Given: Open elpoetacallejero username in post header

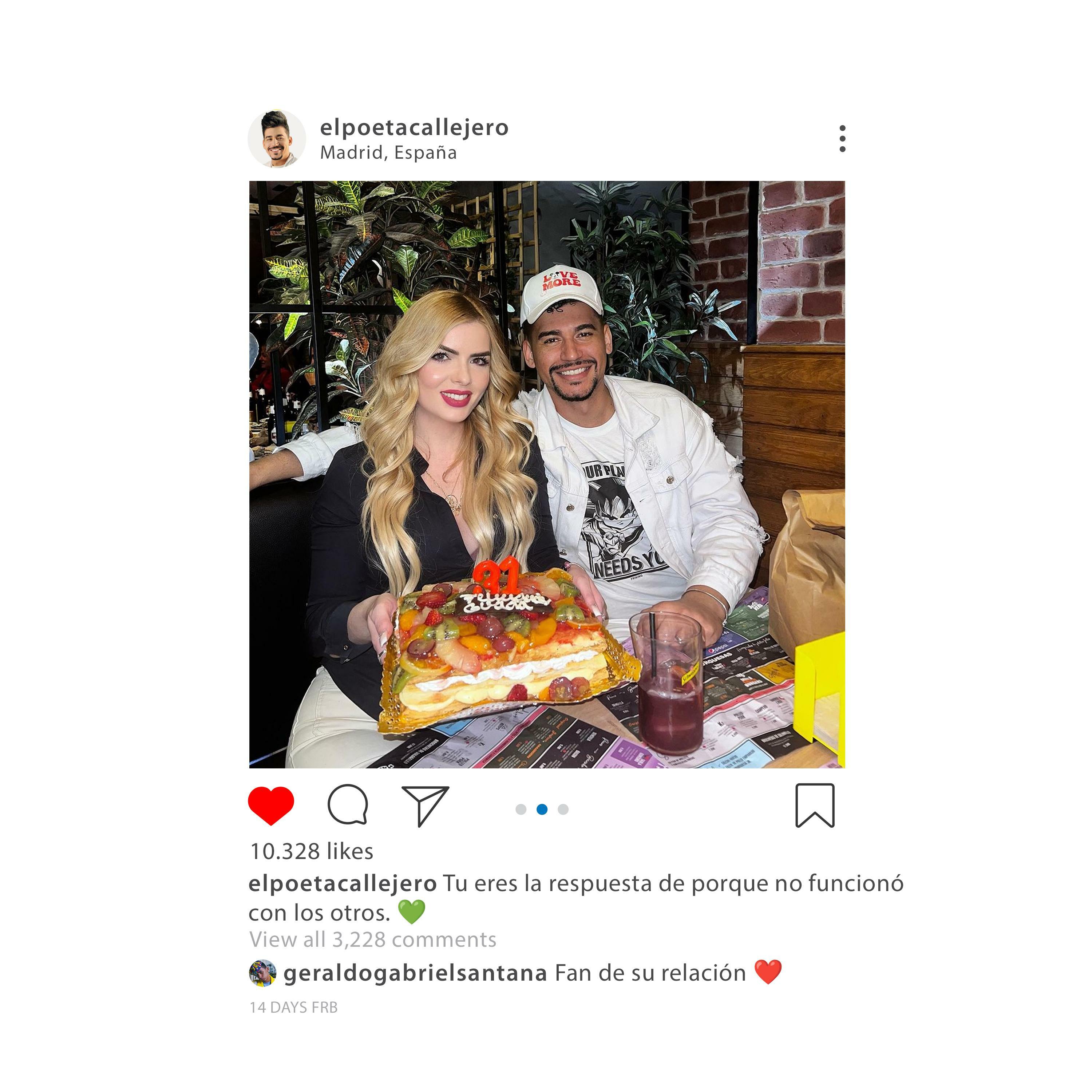Looking at the screenshot, I should coord(414,128).
